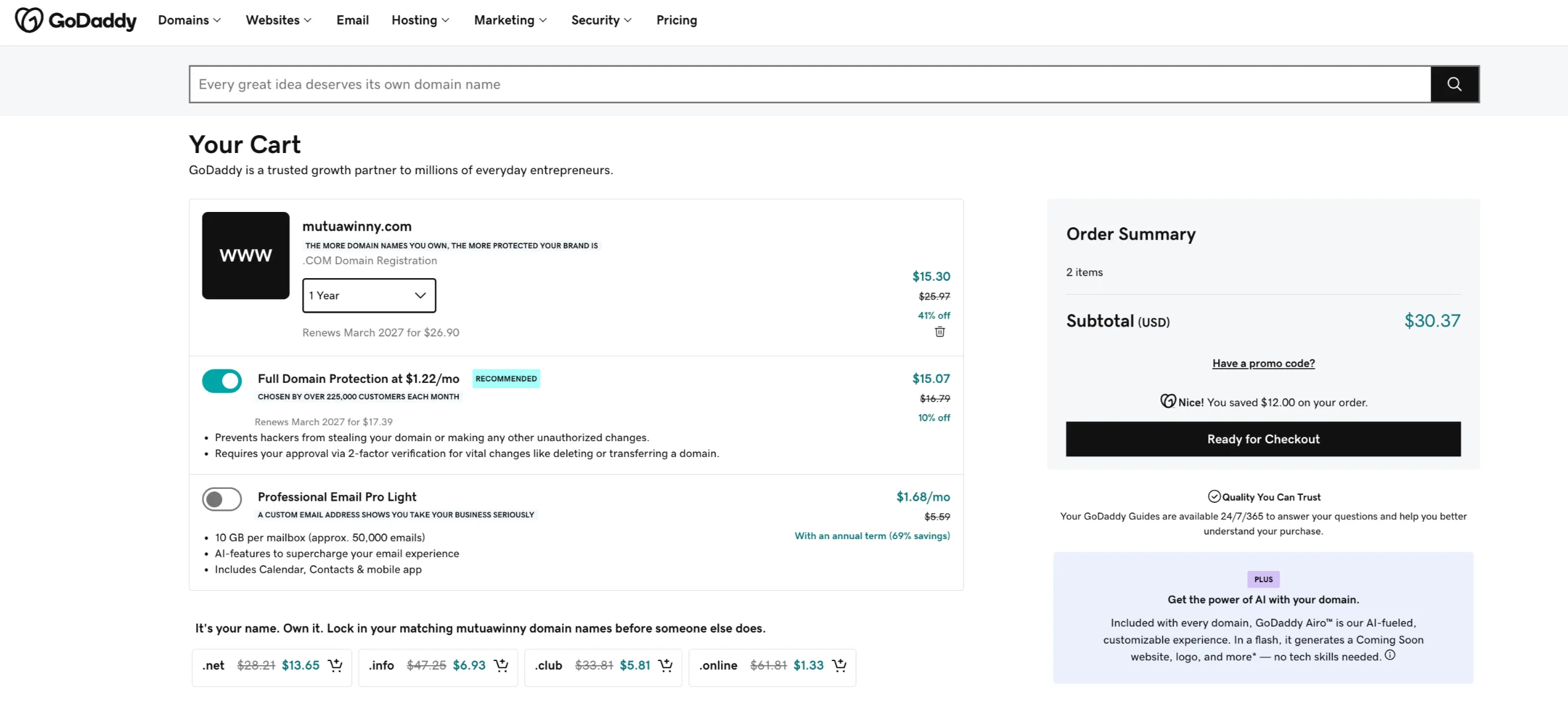Turn off Full Domain Protection toggle
This screenshot has height=714, width=1568.
tap(222, 381)
